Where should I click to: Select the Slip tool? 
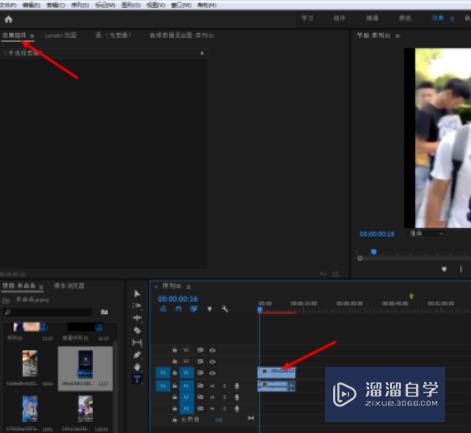pos(137,343)
